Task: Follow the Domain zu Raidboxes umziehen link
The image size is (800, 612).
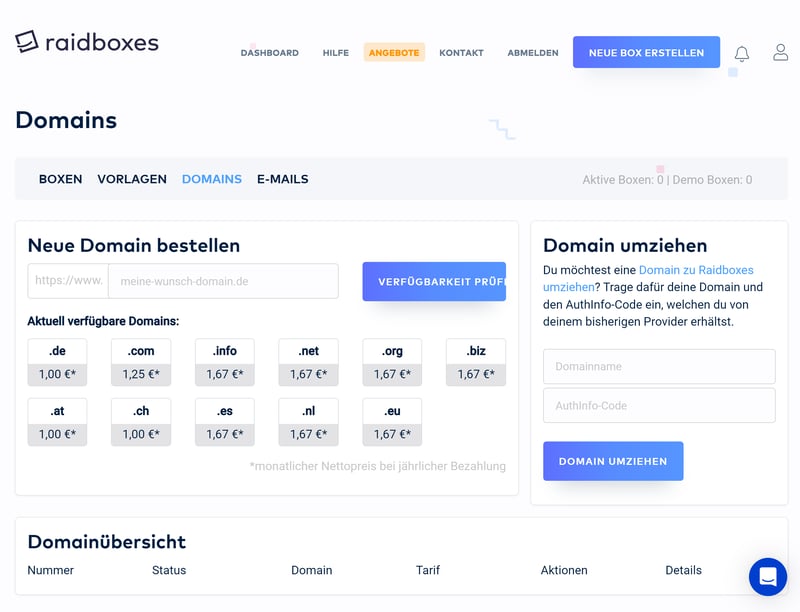Action: [648, 278]
